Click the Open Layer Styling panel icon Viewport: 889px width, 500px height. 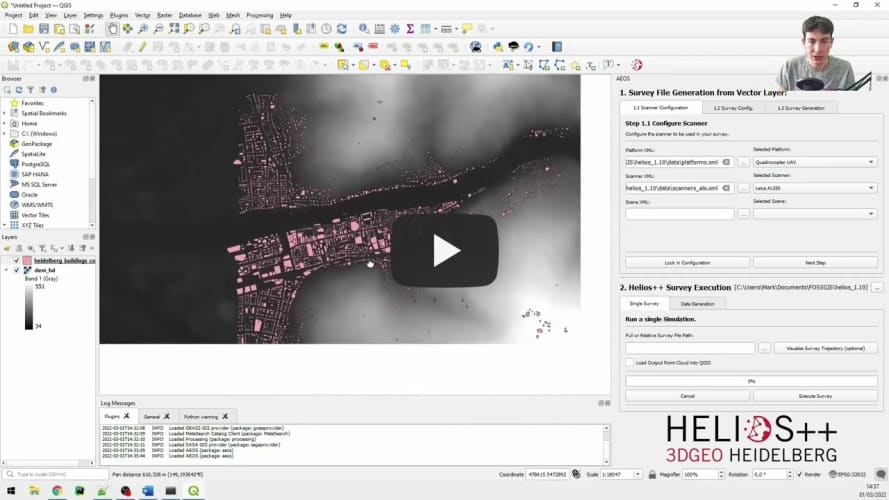coord(7,248)
